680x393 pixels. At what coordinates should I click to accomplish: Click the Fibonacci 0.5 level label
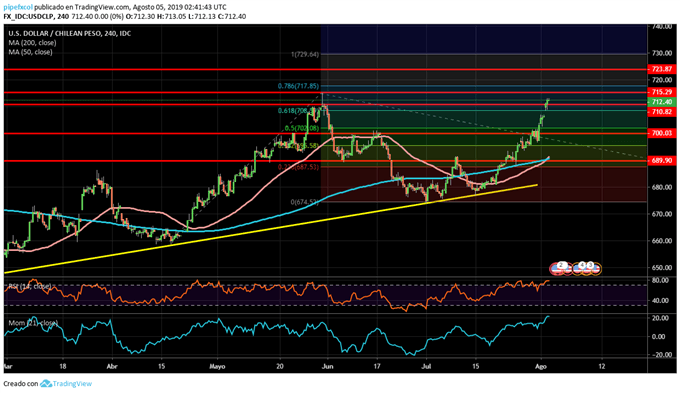[302, 128]
